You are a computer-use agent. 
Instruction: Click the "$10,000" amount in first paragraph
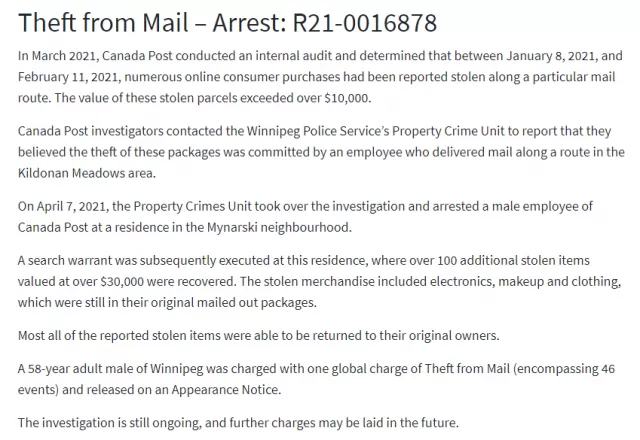[x=346, y=98]
